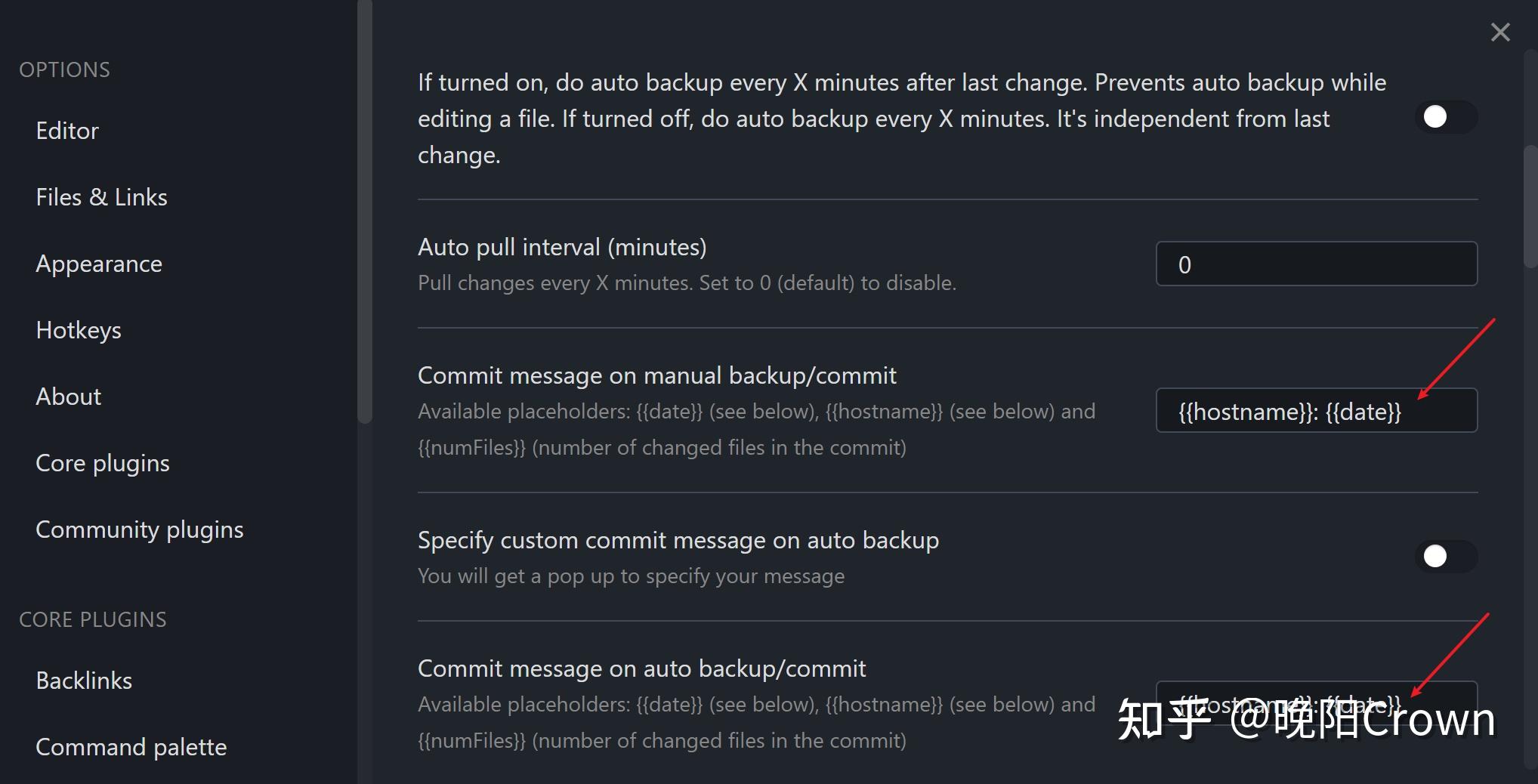Toggle auto backup after last change switch

coord(1445,117)
